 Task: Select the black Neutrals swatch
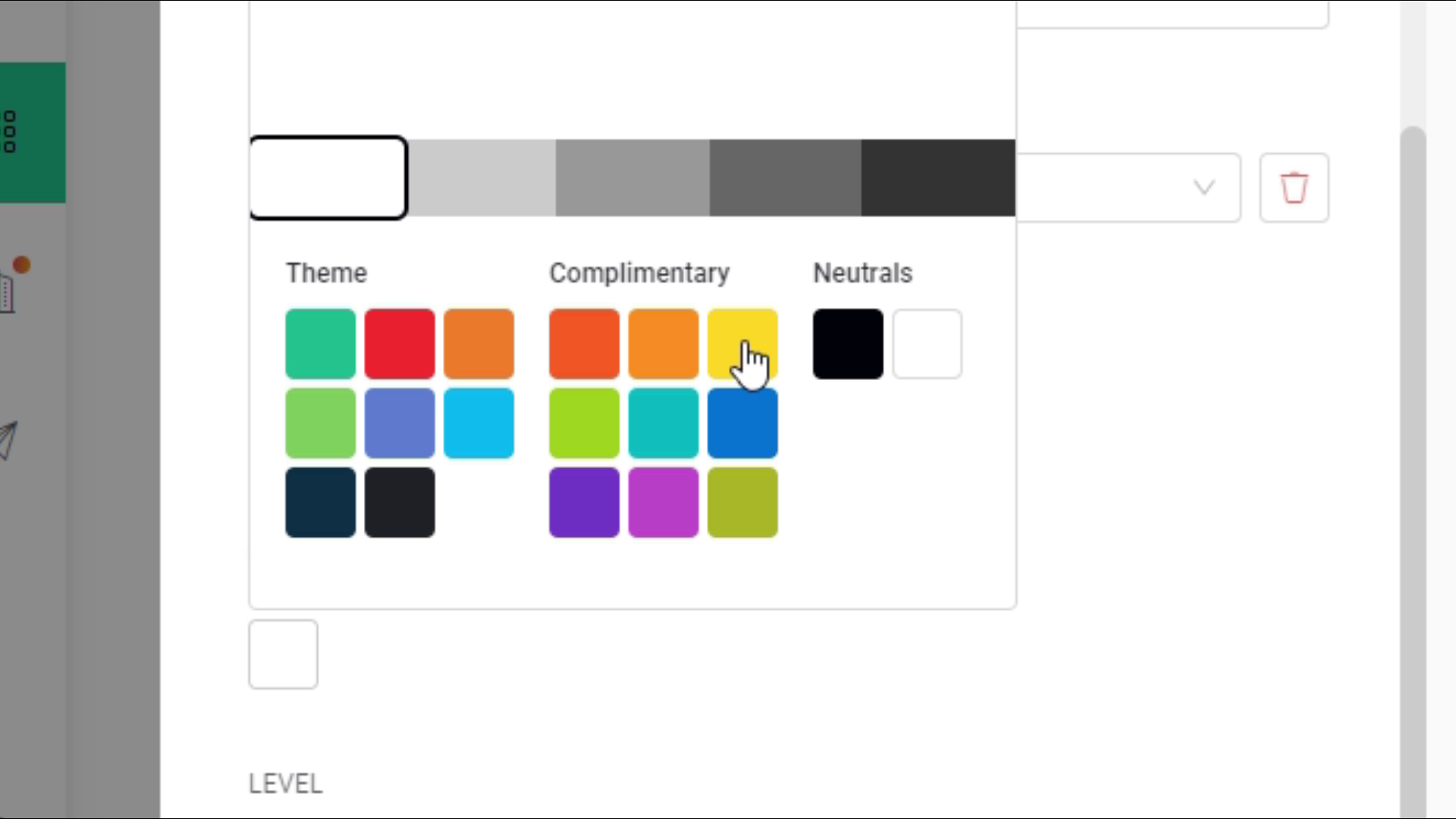point(848,344)
